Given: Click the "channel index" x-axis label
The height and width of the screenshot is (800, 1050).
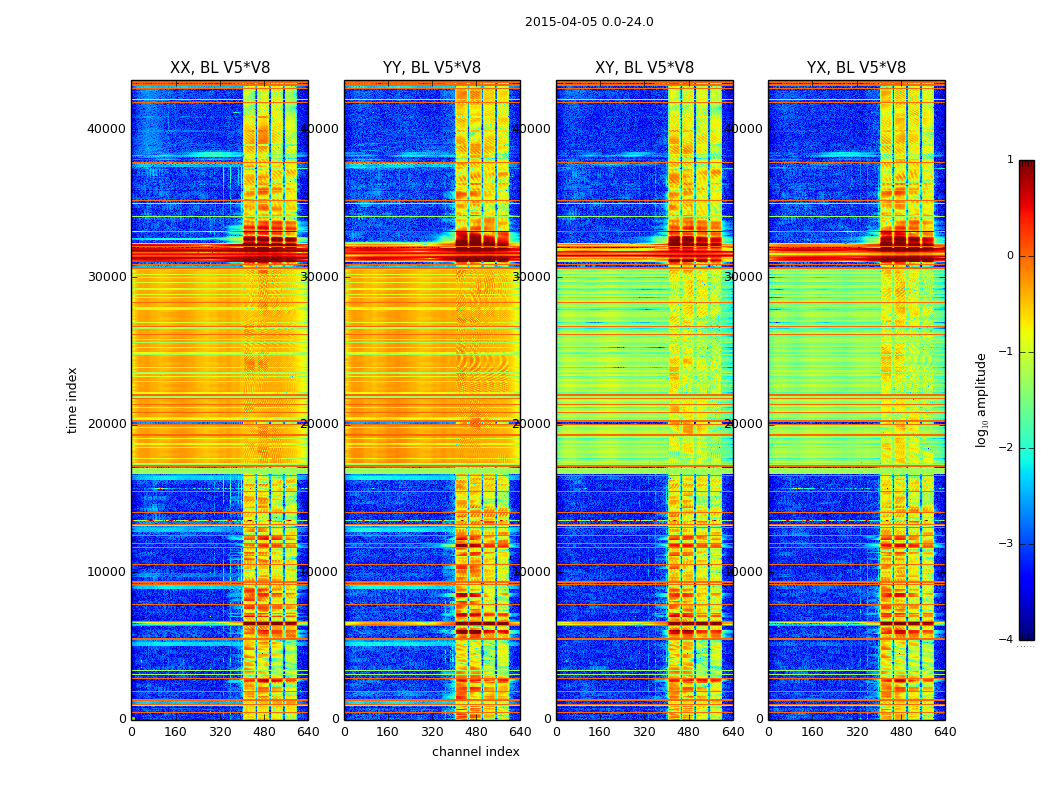Looking at the screenshot, I should click(x=475, y=752).
